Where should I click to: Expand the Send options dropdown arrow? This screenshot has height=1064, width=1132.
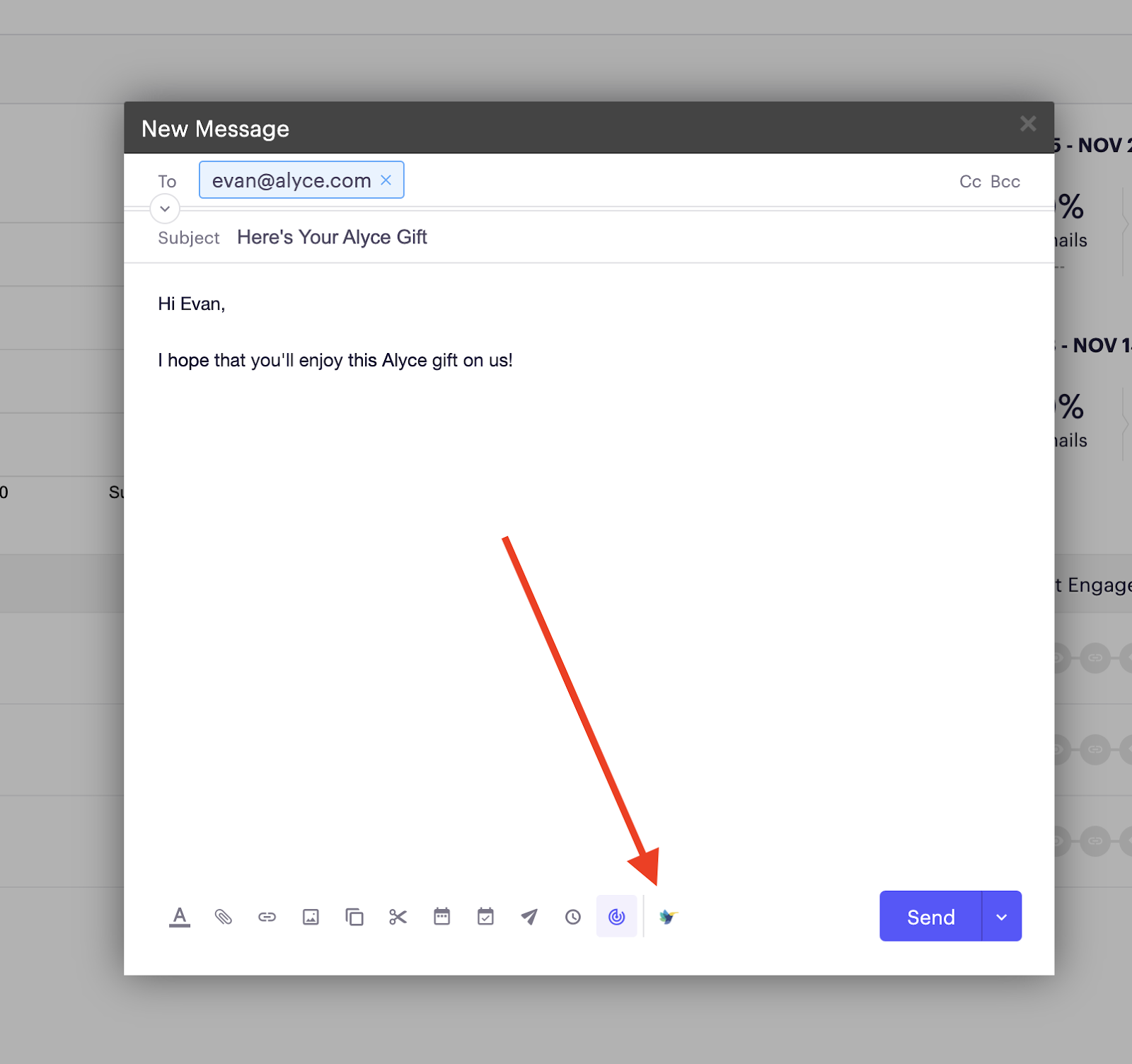click(1002, 916)
